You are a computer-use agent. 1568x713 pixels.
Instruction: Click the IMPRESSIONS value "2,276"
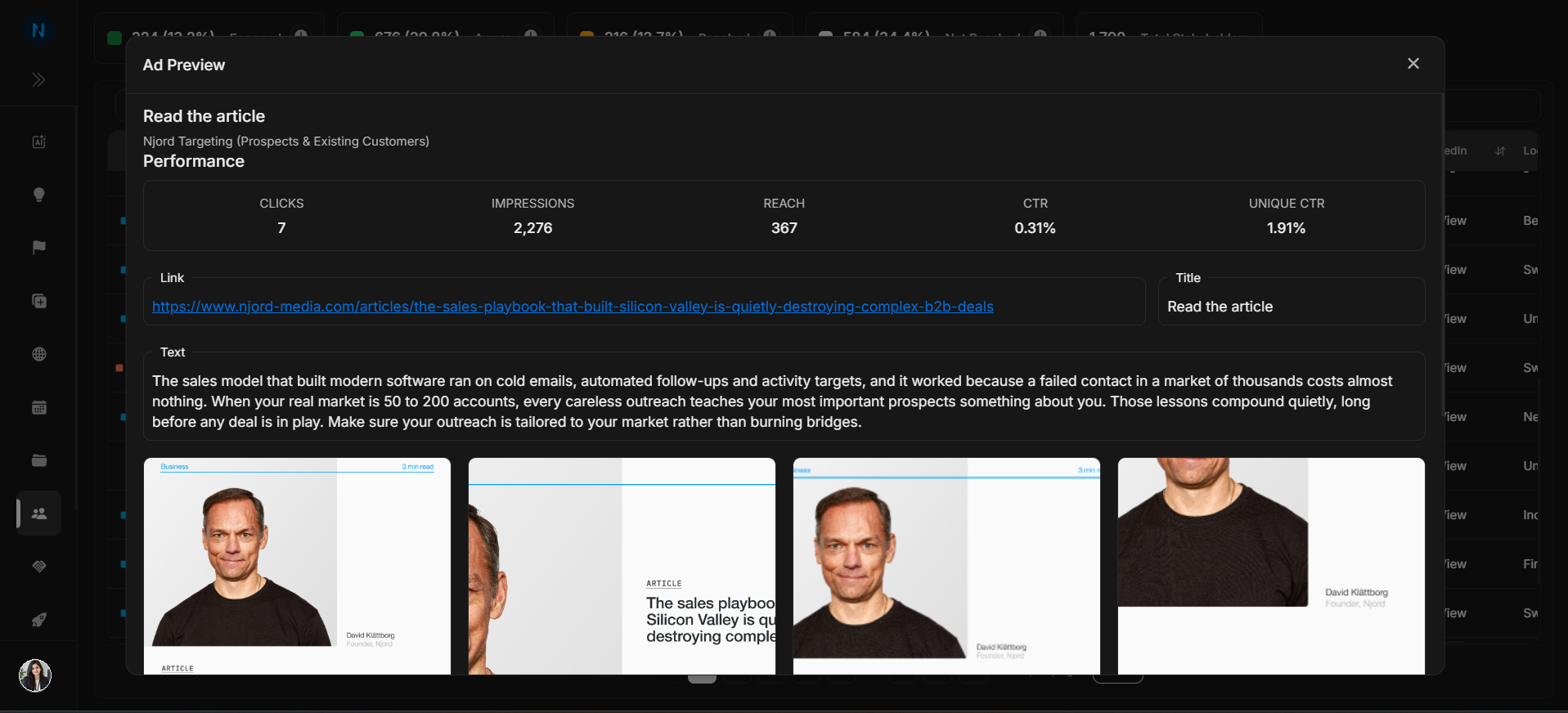[x=532, y=228]
